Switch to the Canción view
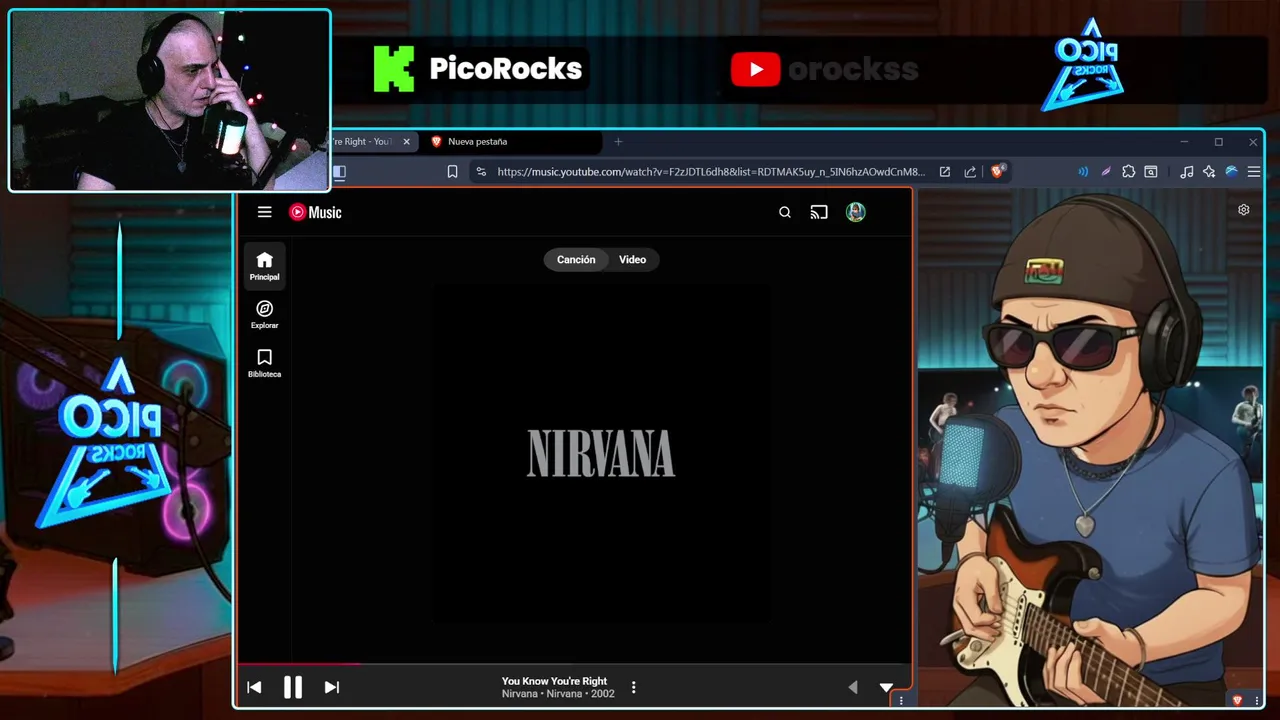Image resolution: width=1280 pixels, height=720 pixels. pos(576,260)
